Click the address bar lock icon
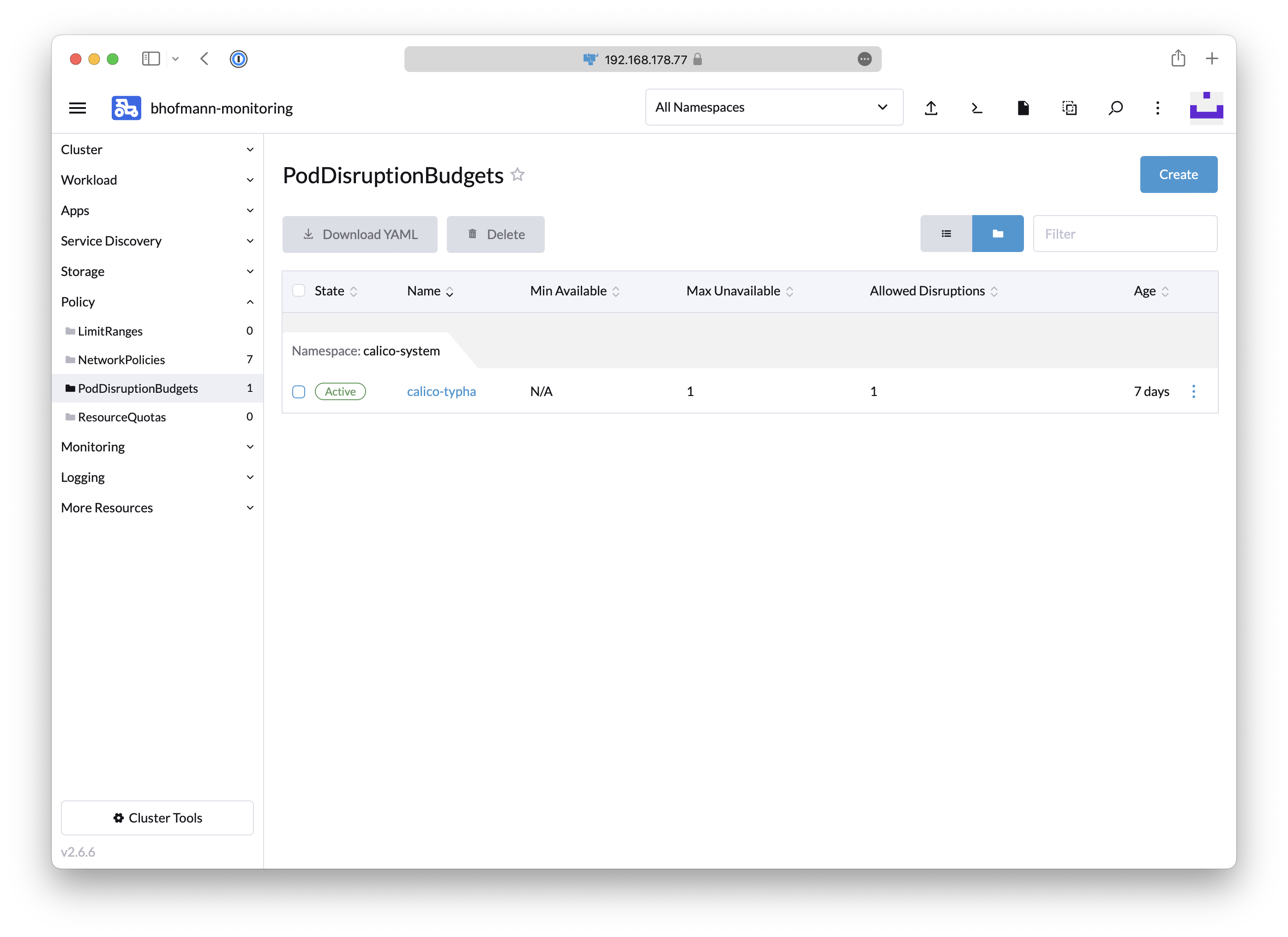The image size is (1288, 937). (x=698, y=59)
